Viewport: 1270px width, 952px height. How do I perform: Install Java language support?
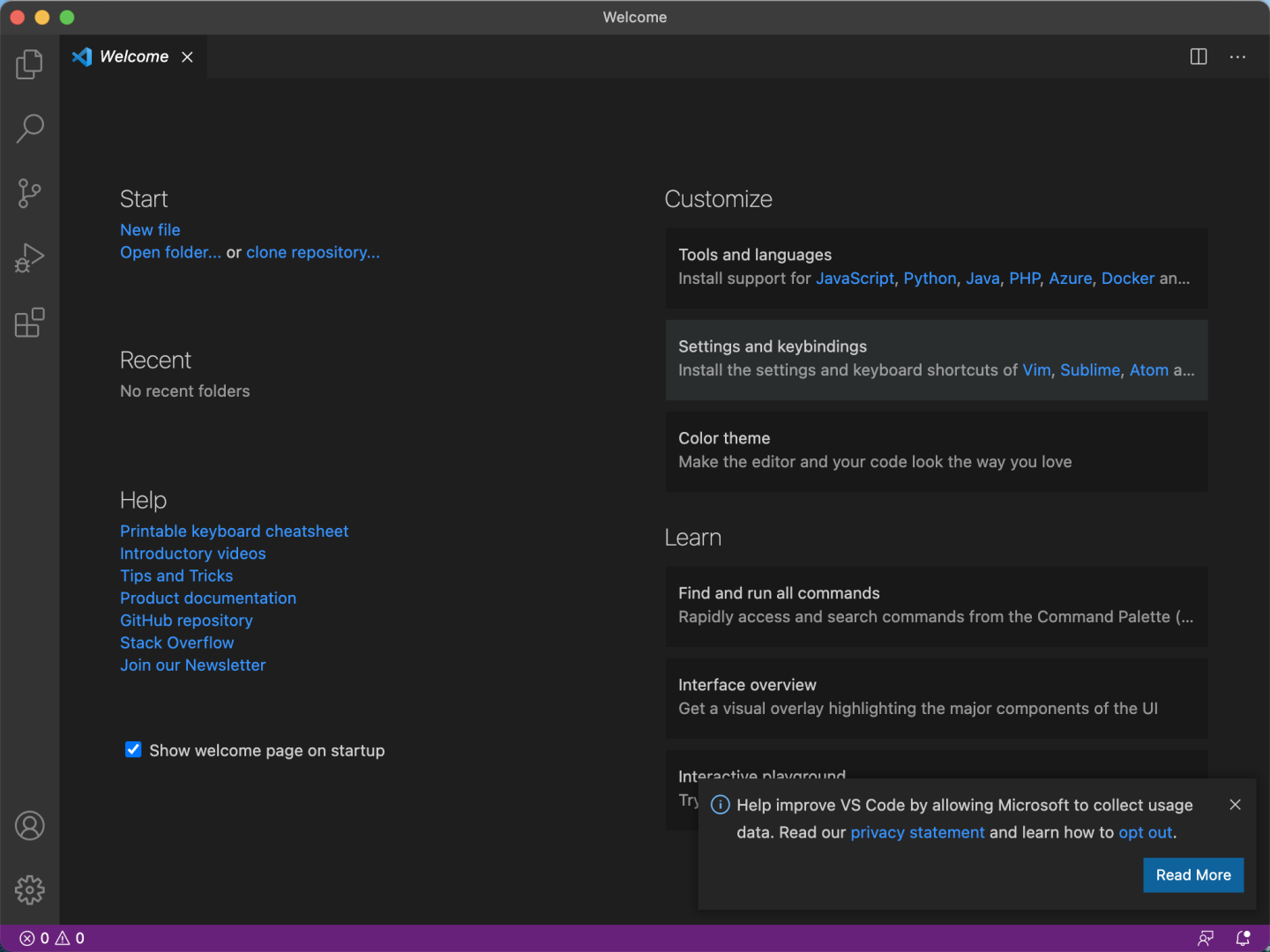coord(982,279)
